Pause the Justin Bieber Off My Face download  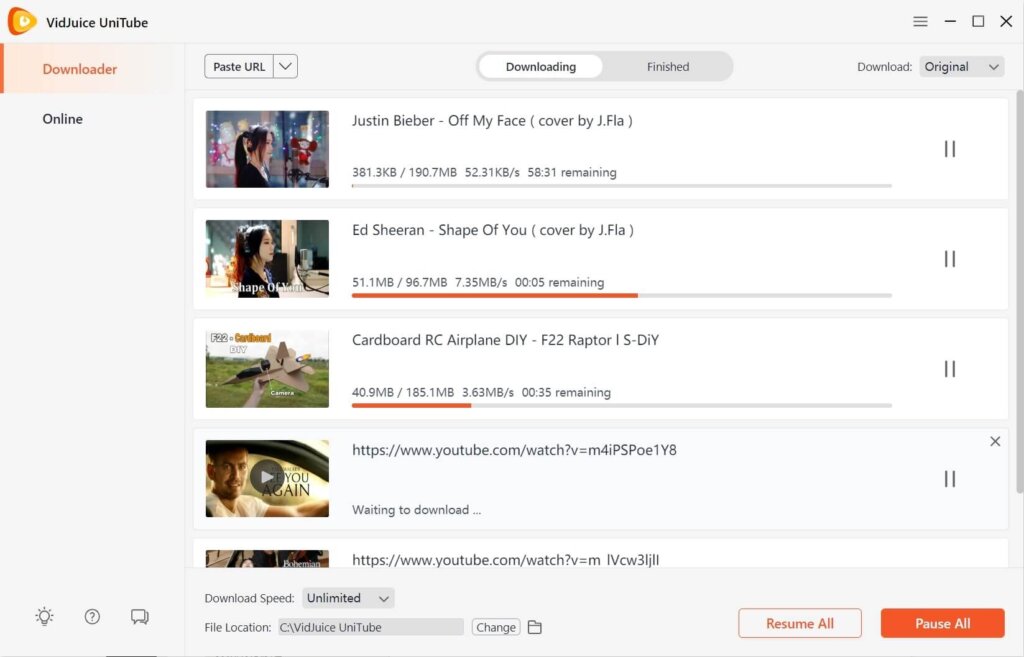950,149
